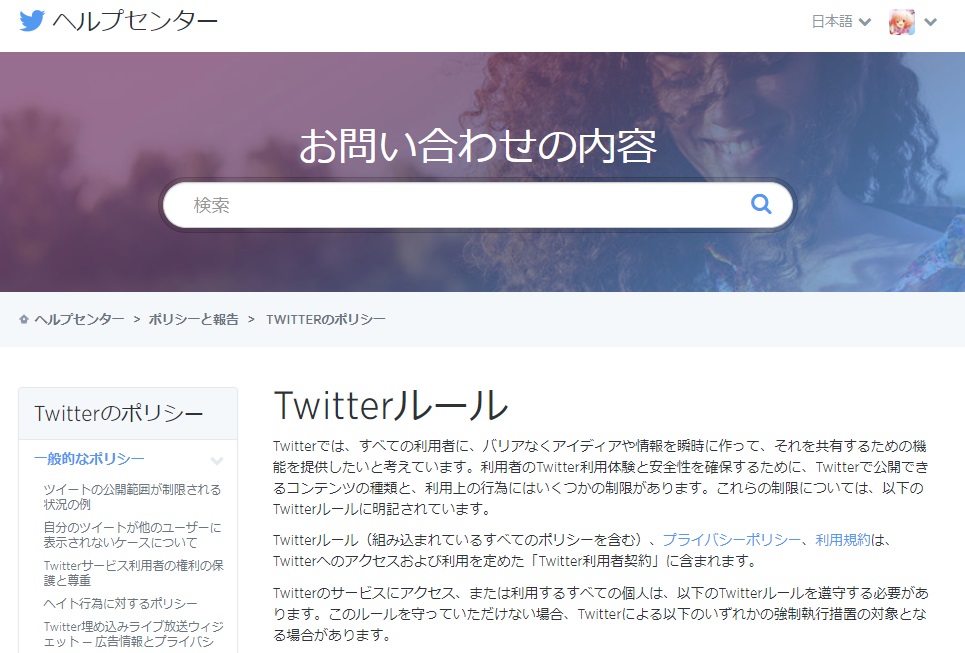Collapse the 一般的なポリシー section chevron

tap(216, 460)
